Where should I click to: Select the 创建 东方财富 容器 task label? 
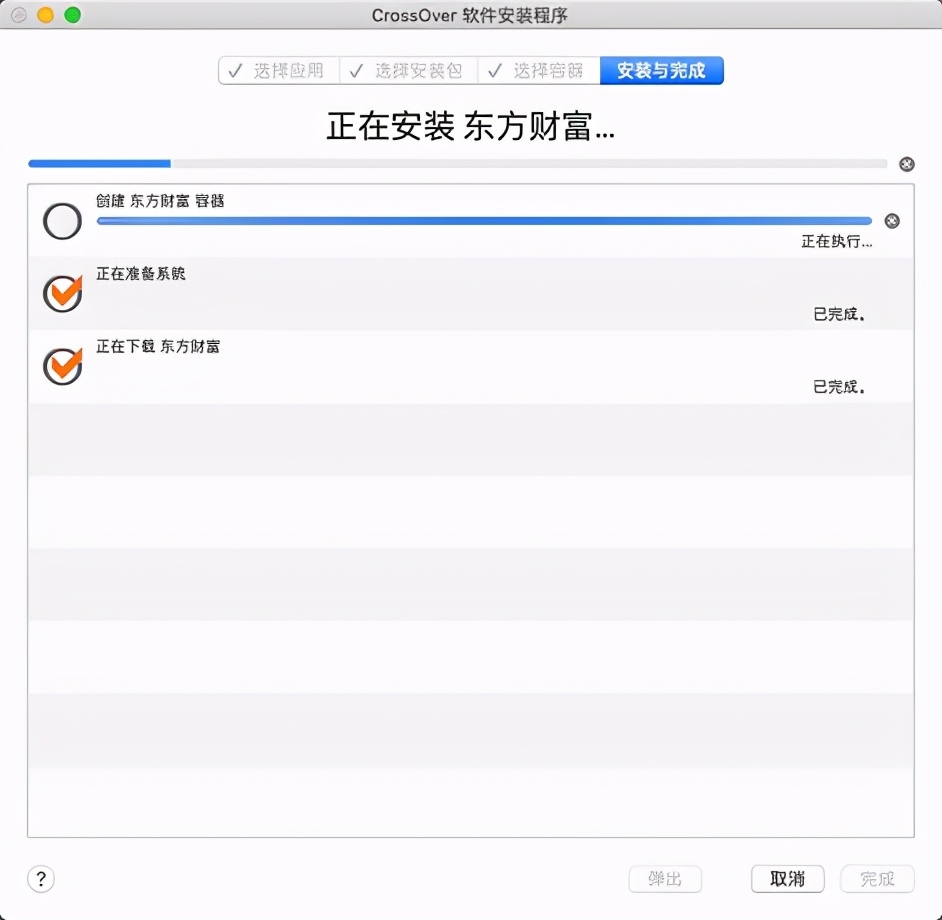tap(160, 201)
